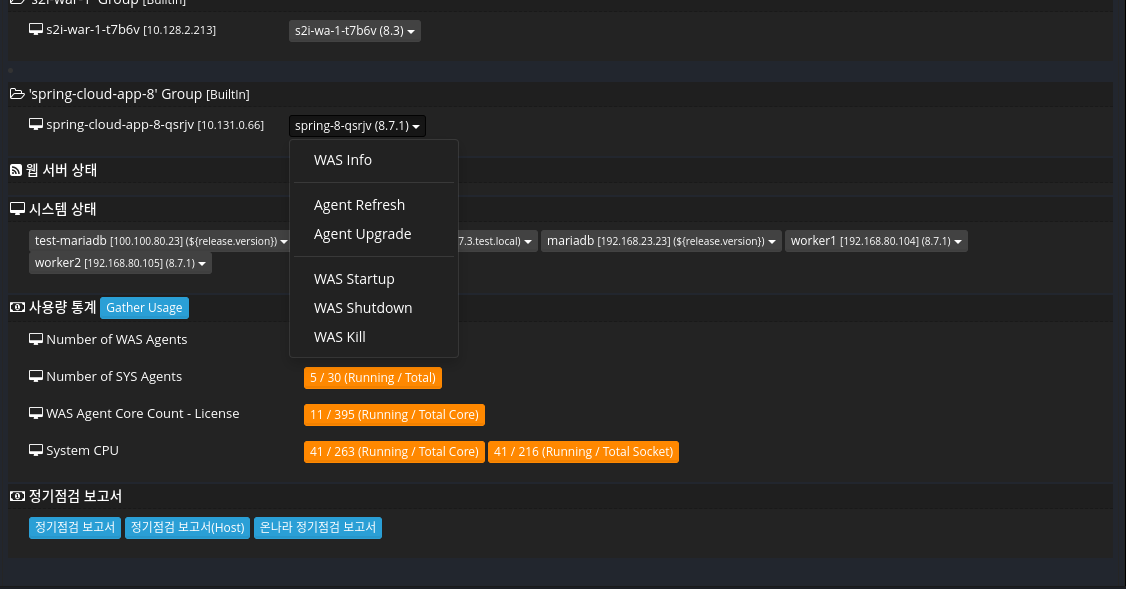Expand the worker2 system agent dropdown
The width and height of the screenshot is (1126, 589).
coord(120,263)
